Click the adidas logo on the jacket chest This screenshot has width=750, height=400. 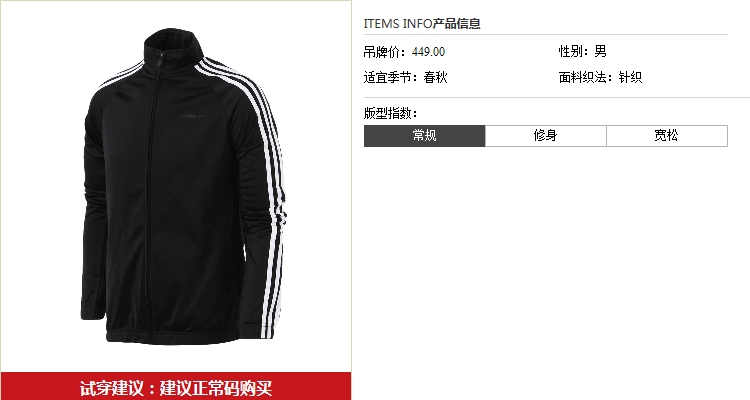(193, 116)
